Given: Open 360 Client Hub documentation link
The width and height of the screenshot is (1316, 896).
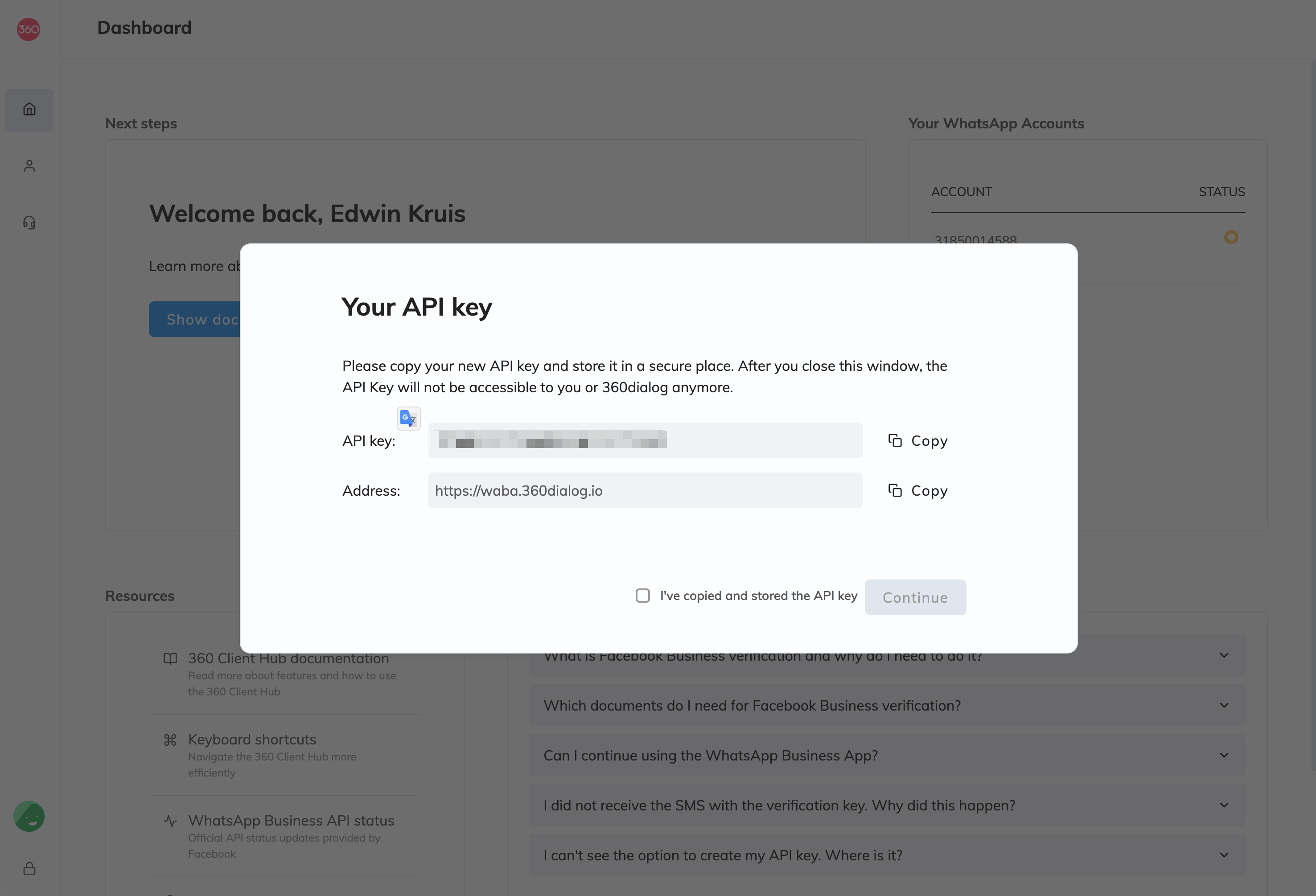Looking at the screenshot, I should tap(289, 659).
